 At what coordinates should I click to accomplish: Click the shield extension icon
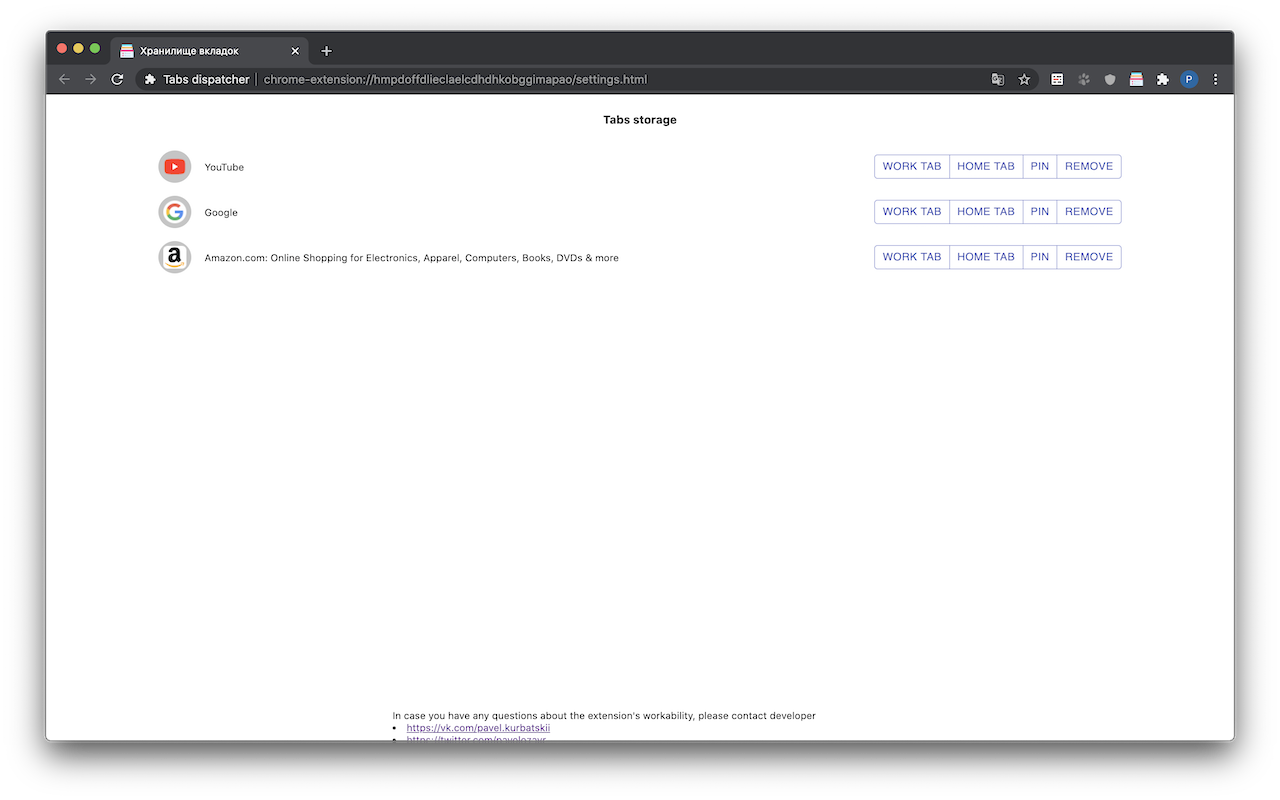[1110, 79]
